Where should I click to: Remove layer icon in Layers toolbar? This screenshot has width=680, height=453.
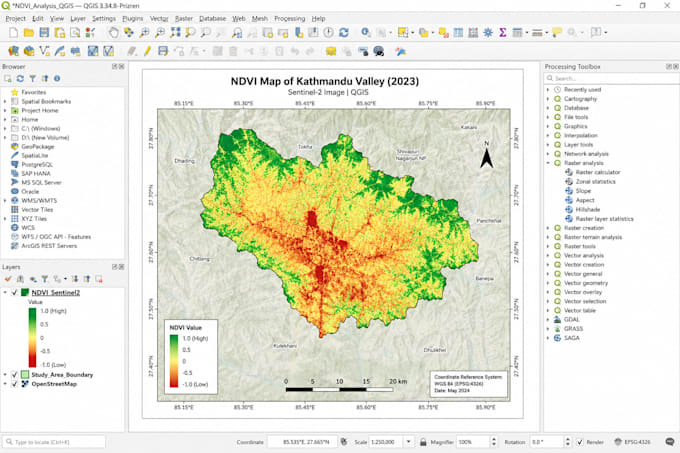point(99,279)
